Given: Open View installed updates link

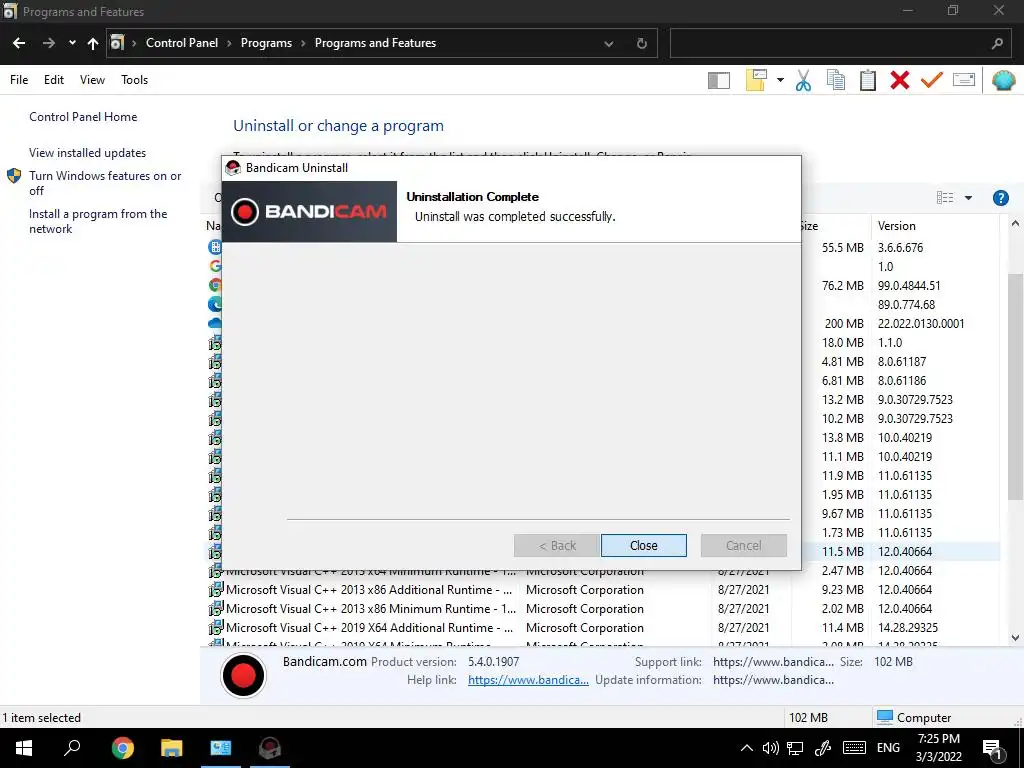Looking at the screenshot, I should [x=88, y=153].
